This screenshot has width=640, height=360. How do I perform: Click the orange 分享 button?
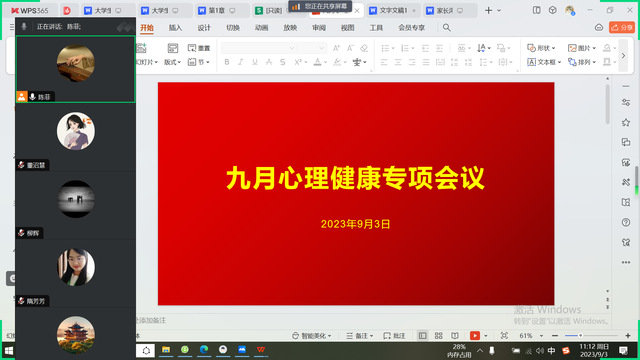click(622, 27)
